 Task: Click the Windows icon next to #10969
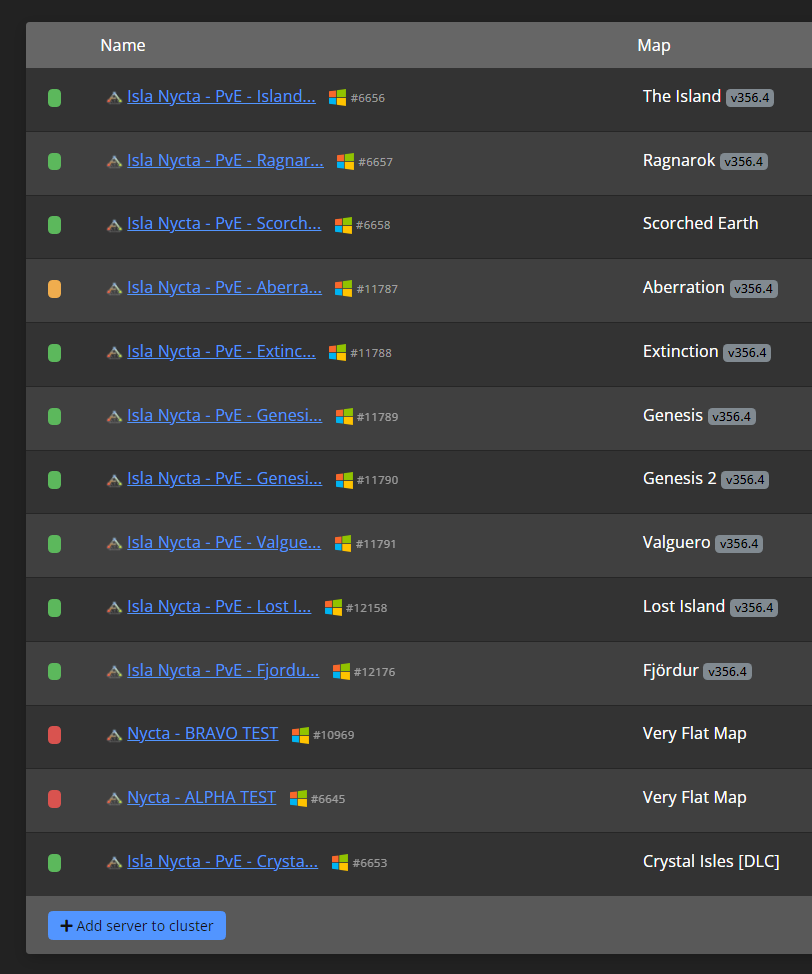point(299,734)
